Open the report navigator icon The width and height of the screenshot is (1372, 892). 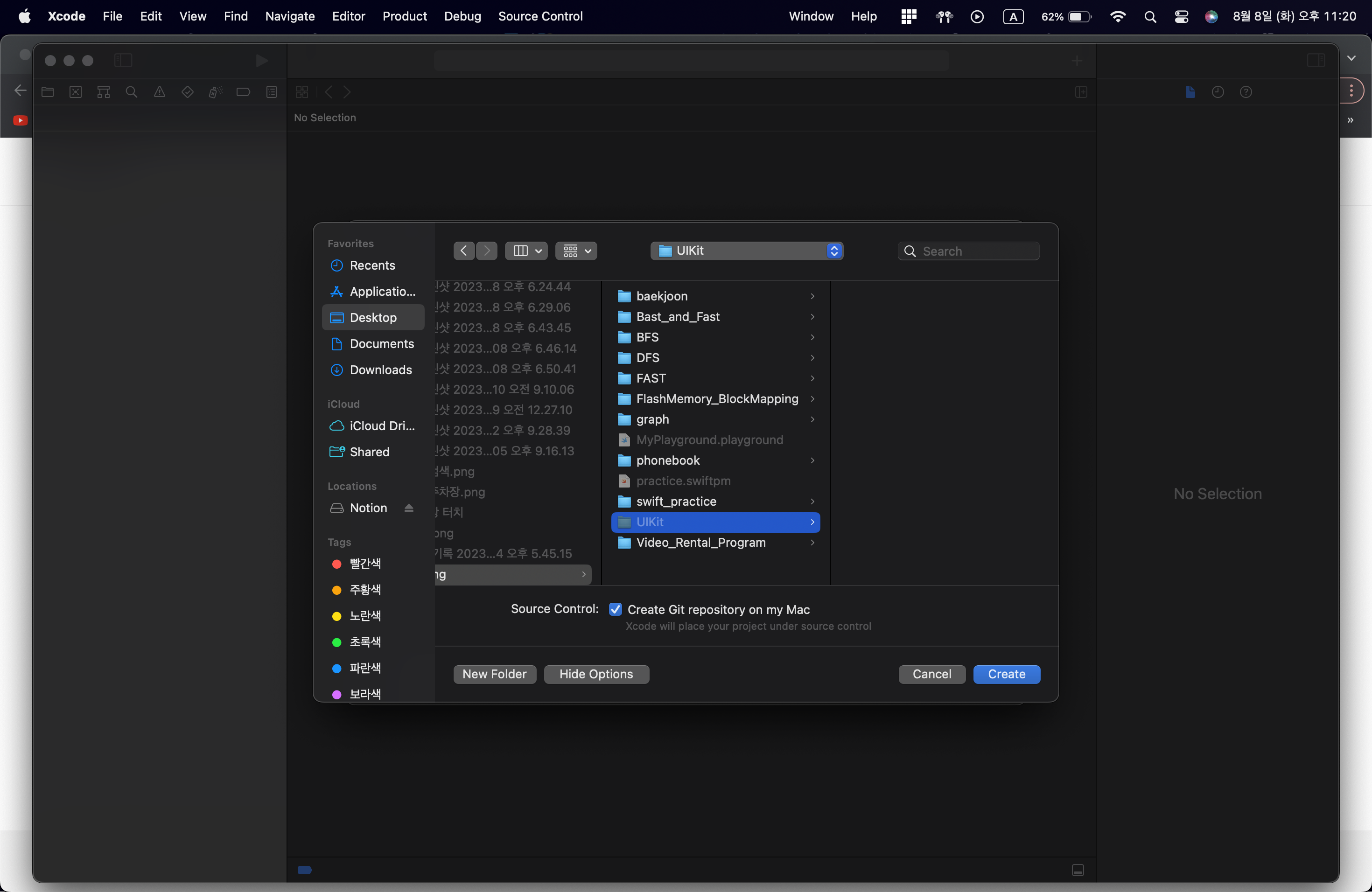(272, 92)
